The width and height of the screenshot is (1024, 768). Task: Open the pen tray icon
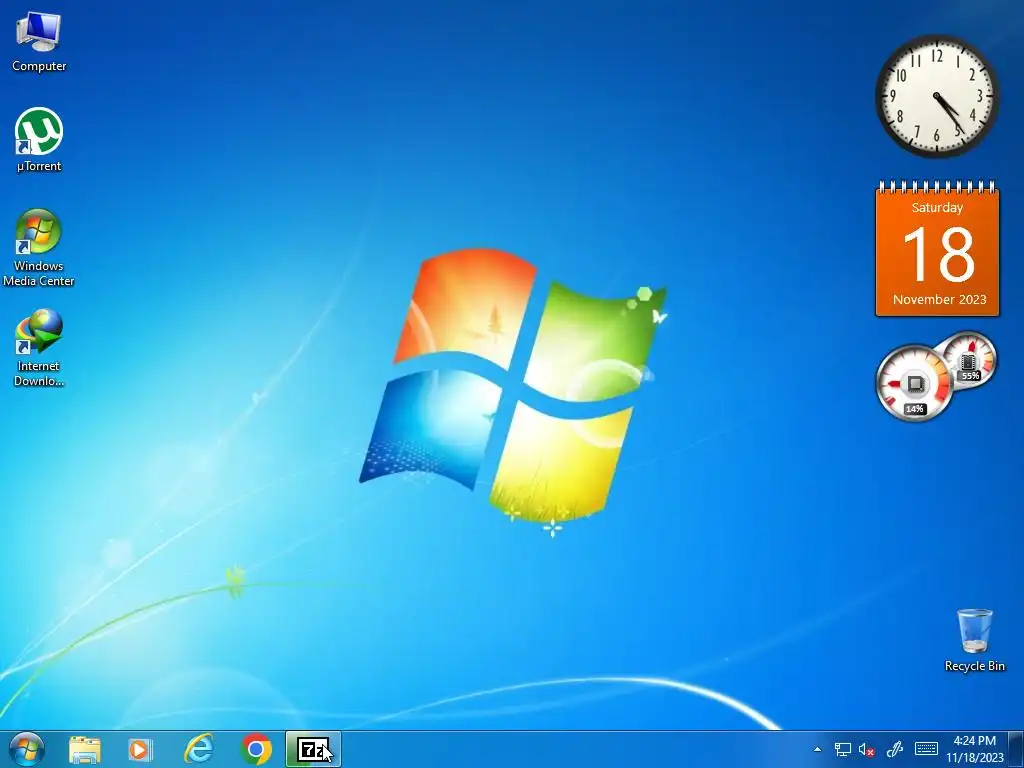pos(894,750)
